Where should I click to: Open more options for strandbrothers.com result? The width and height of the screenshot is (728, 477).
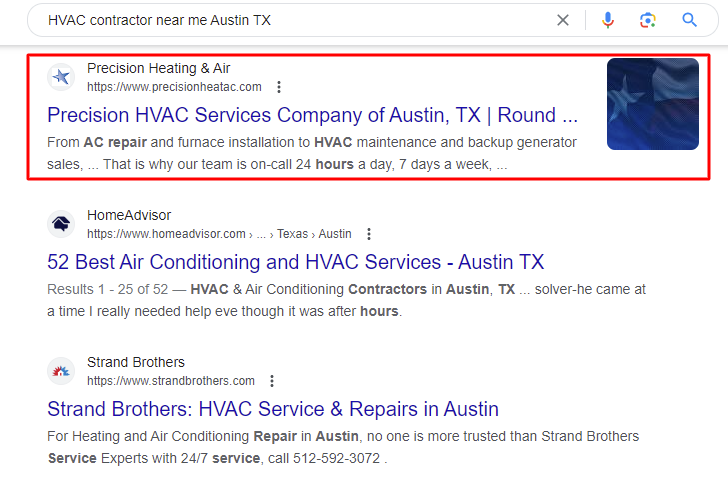[272, 381]
